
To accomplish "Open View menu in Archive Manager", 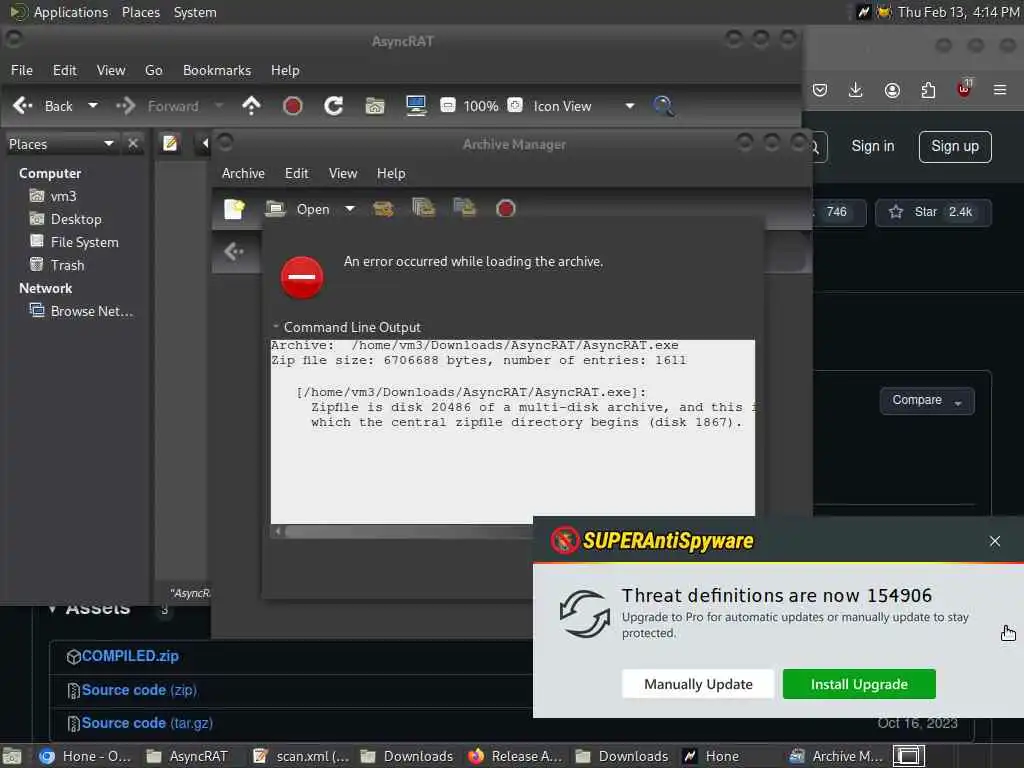I will click(343, 173).
